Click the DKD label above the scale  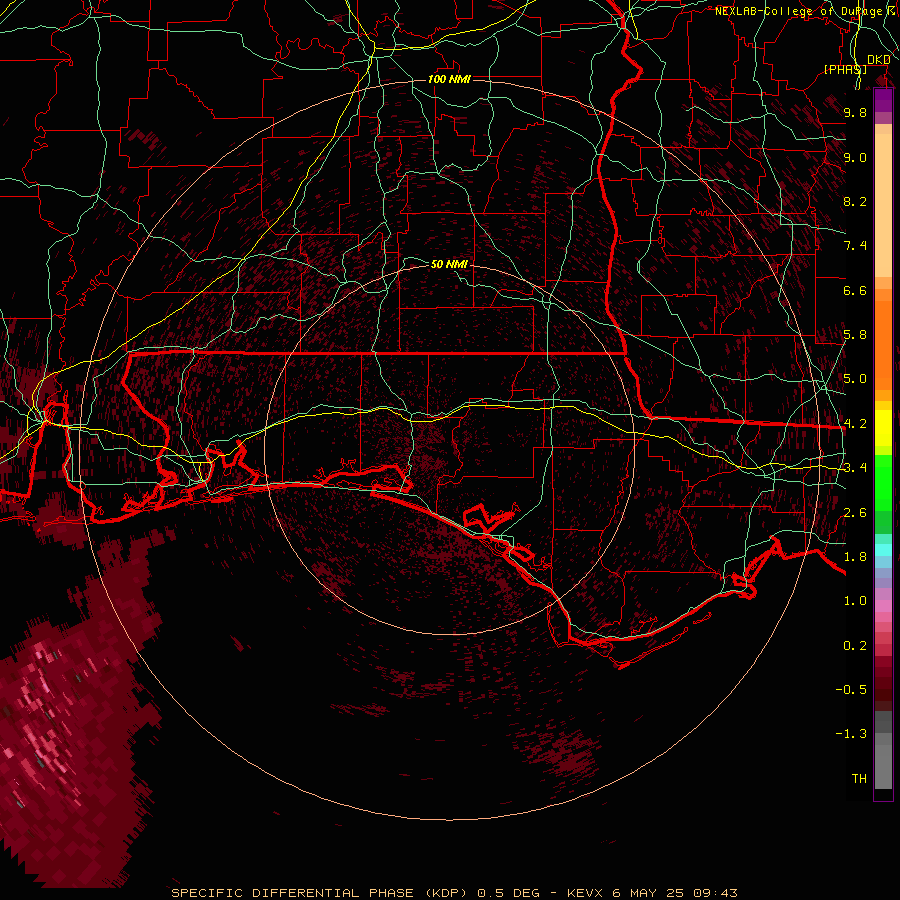click(878, 60)
